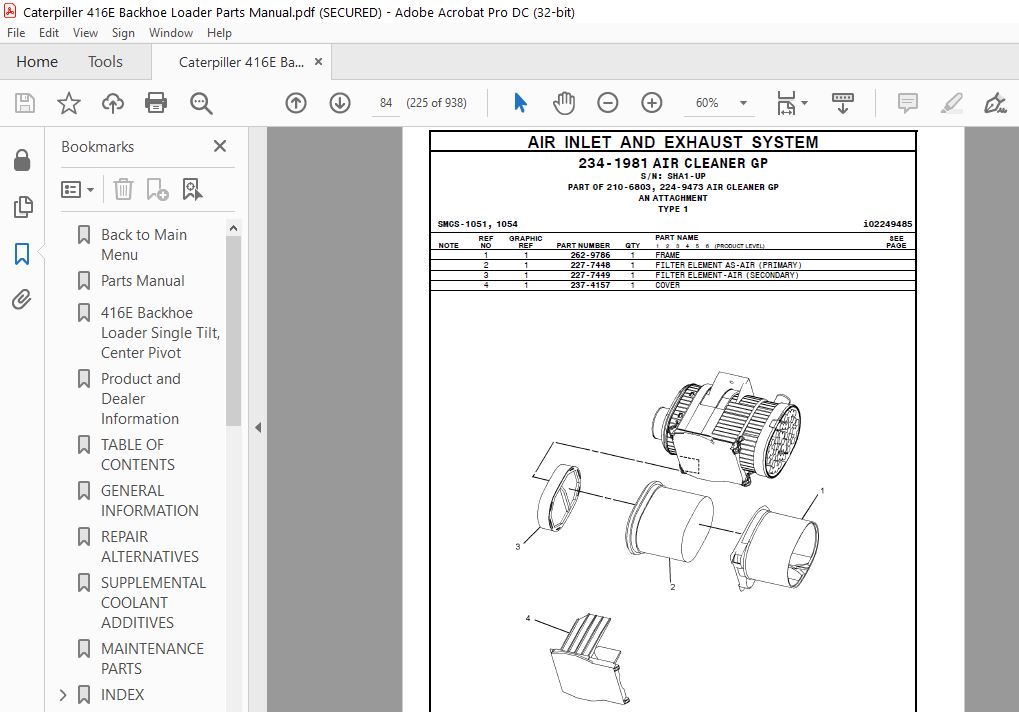Viewport: 1019px width, 712px height.
Task: Click bookmarks scrollbar up arrow
Action: click(x=233, y=228)
